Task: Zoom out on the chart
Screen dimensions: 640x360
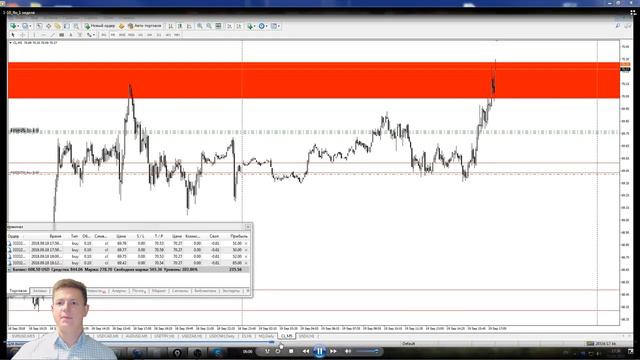Action: pos(209,26)
